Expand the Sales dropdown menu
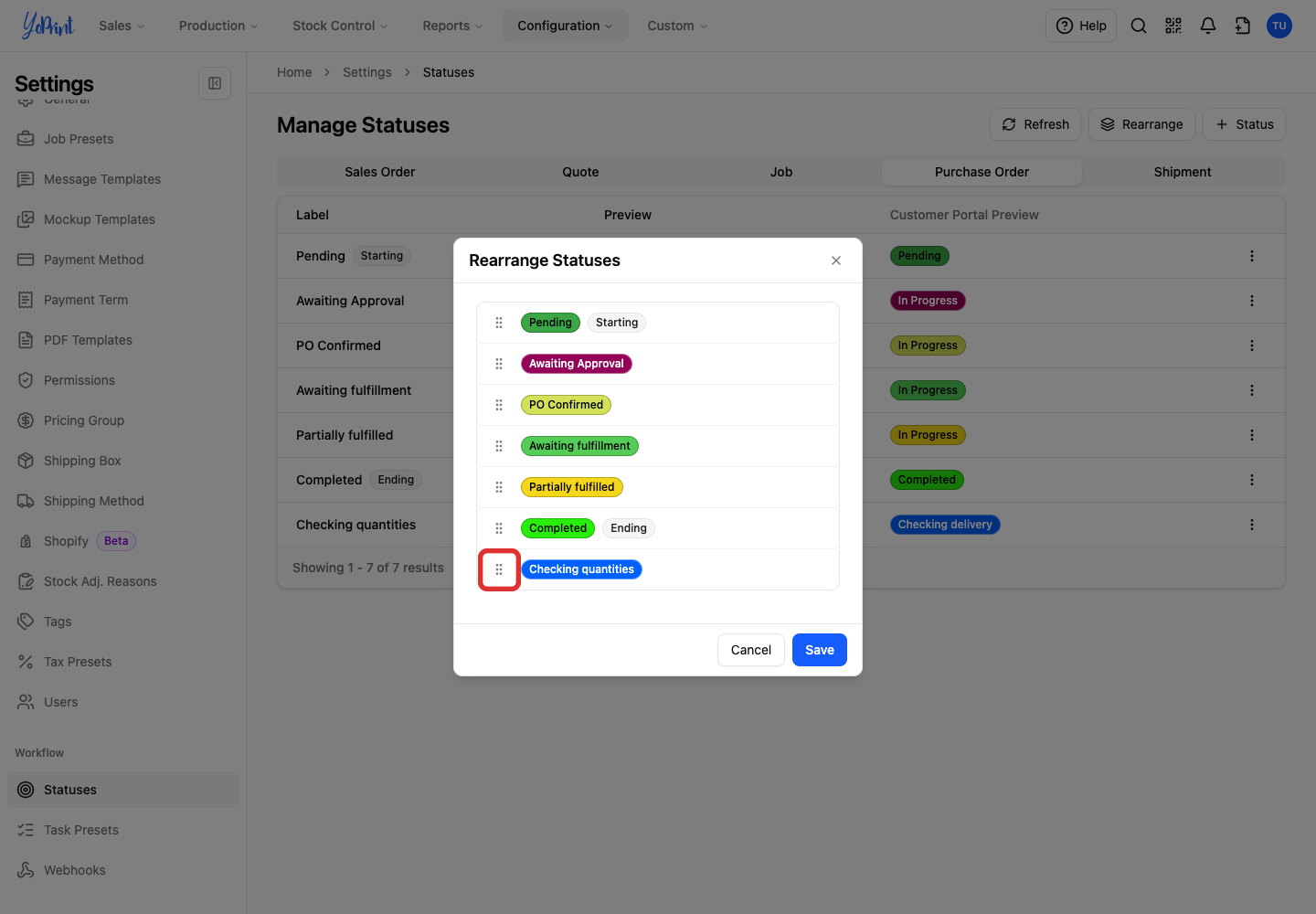The height and width of the screenshot is (914, 1316). coord(122,26)
